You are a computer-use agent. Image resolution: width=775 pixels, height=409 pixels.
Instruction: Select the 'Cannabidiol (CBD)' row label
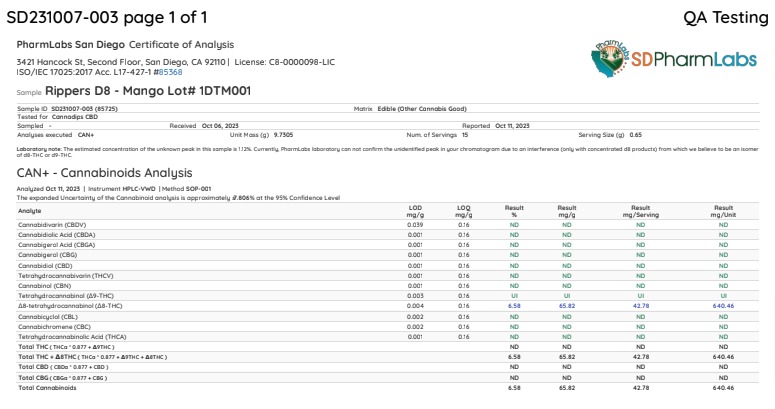(45, 266)
